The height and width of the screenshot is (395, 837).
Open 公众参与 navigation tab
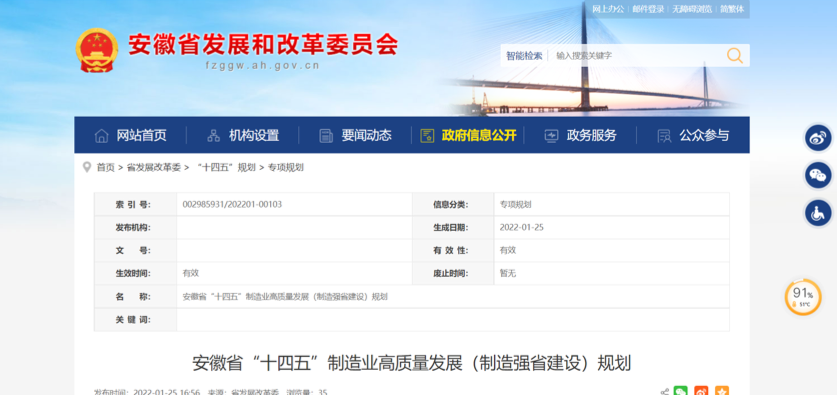[704, 136]
